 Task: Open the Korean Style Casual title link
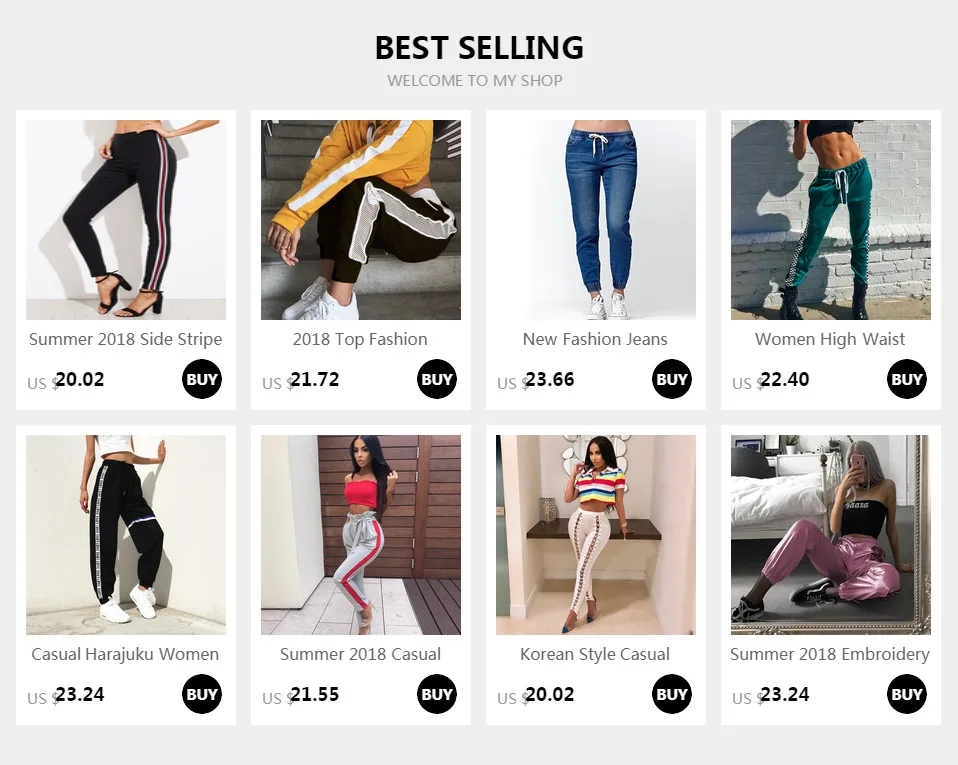coord(595,654)
